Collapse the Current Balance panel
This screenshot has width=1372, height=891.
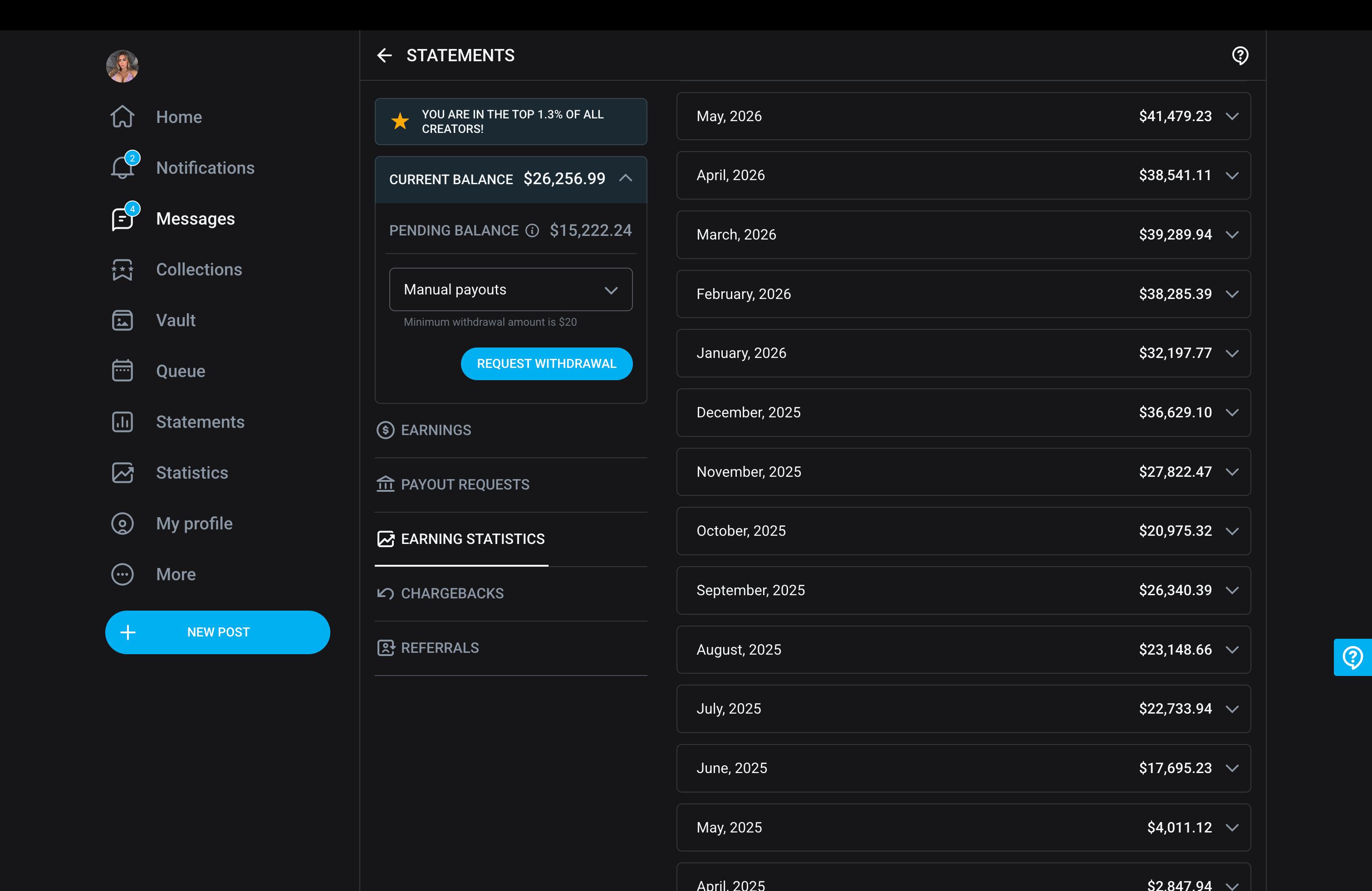click(626, 179)
